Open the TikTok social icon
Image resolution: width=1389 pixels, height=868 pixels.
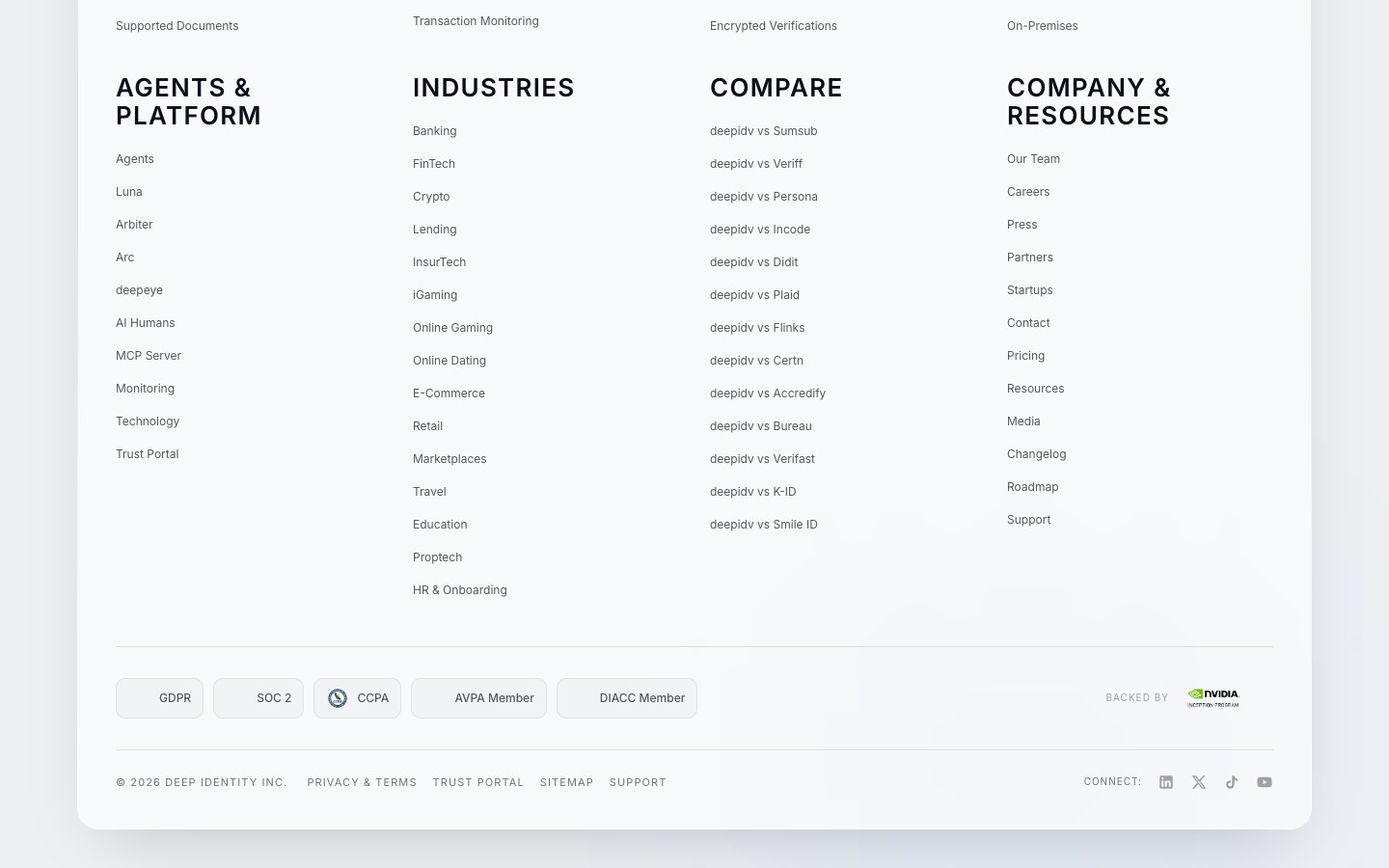[x=1232, y=782]
